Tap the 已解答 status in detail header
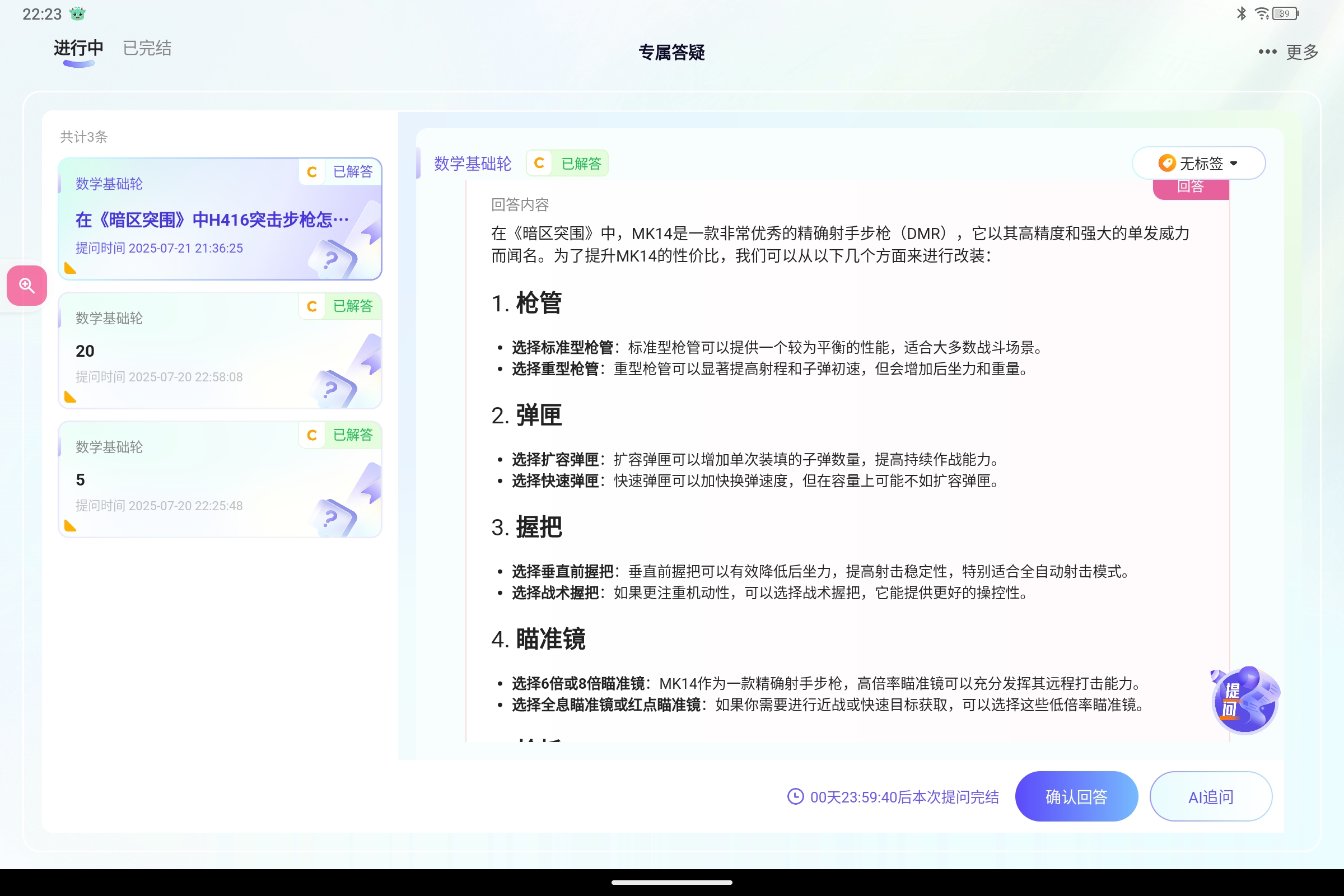1344x896 pixels. pos(582,164)
